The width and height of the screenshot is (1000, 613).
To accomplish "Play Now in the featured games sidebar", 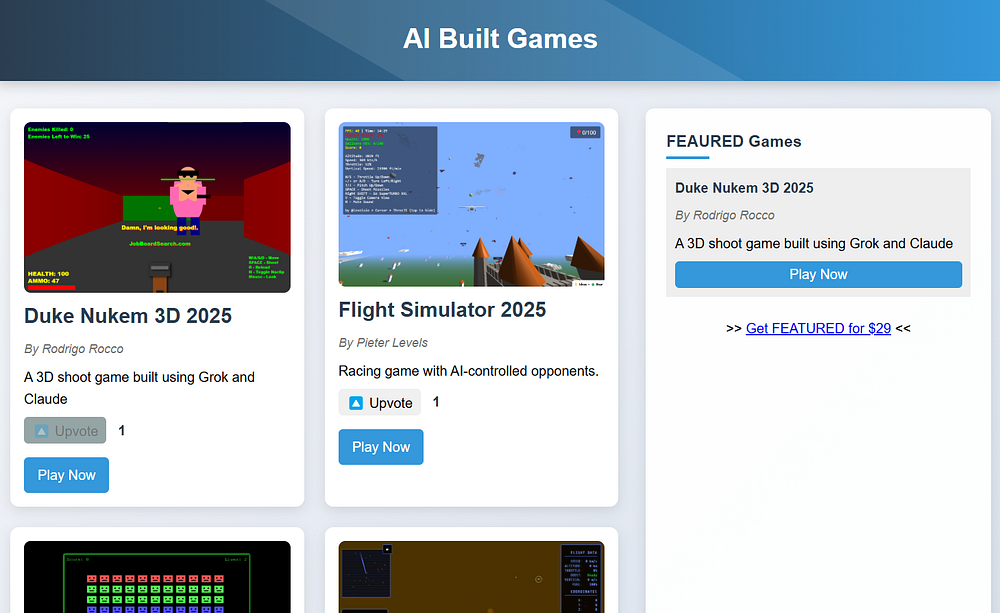I will click(x=818, y=274).
